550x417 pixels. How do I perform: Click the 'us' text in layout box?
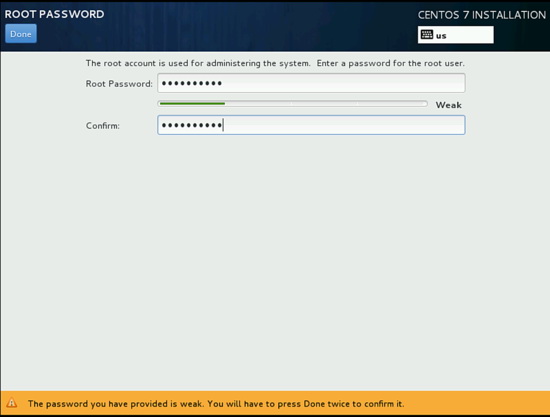point(441,36)
